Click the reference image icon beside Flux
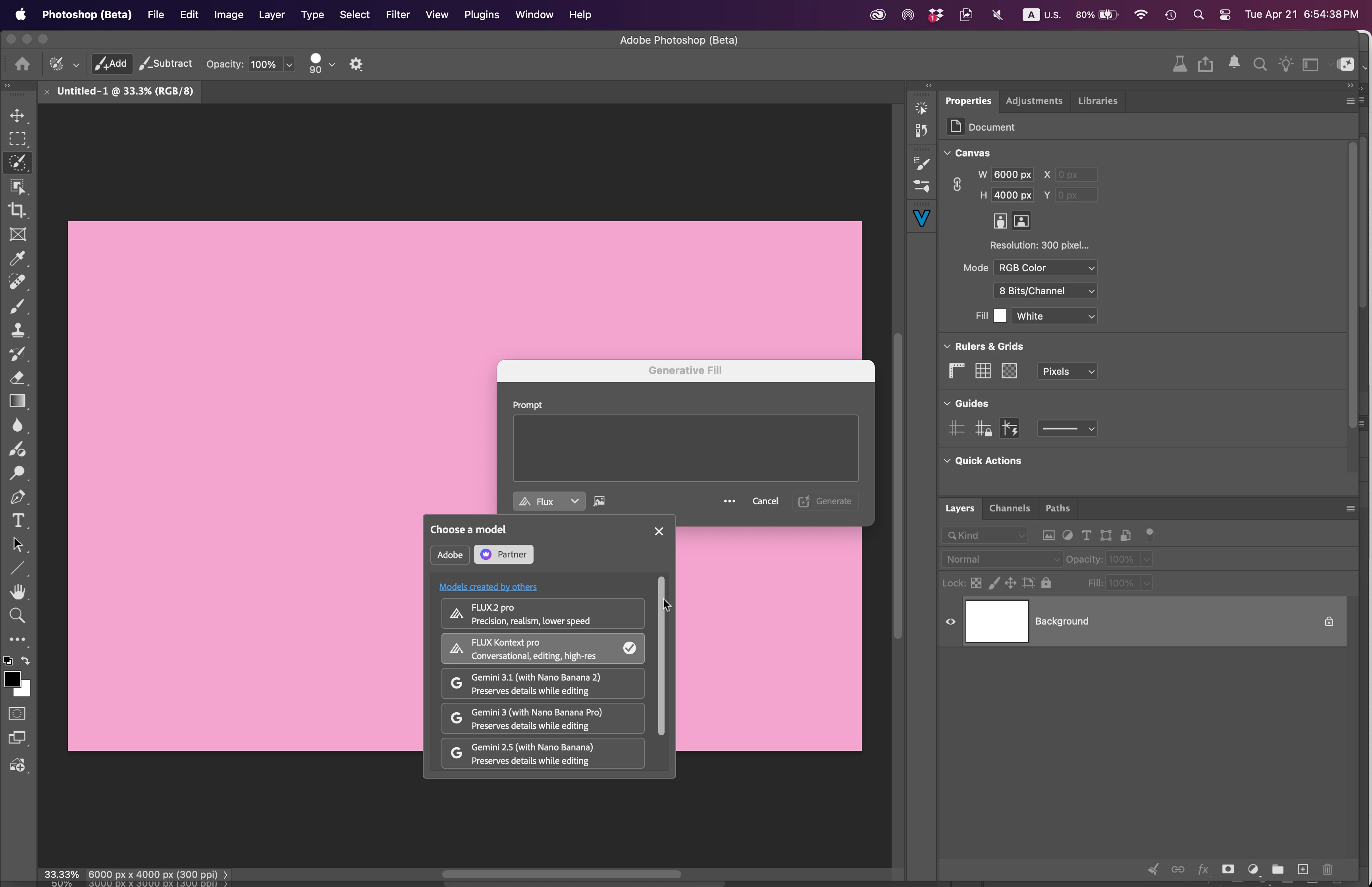The height and width of the screenshot is (887, 1372). (x=599, y=501)
